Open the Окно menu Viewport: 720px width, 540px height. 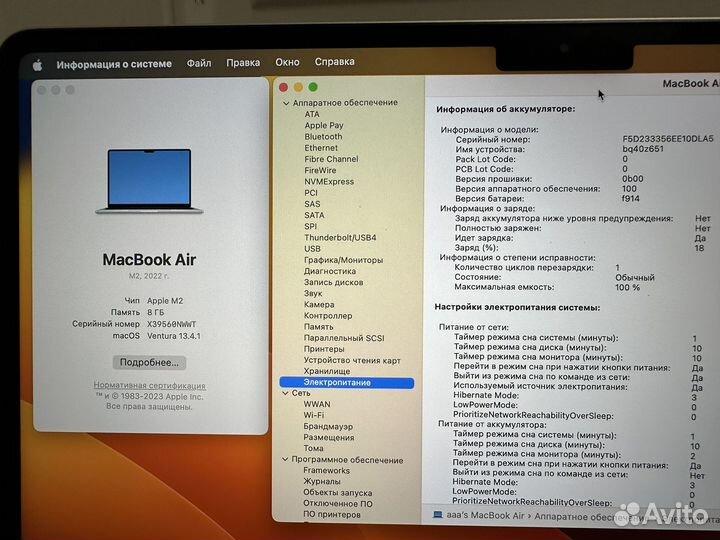coord(287,62)
